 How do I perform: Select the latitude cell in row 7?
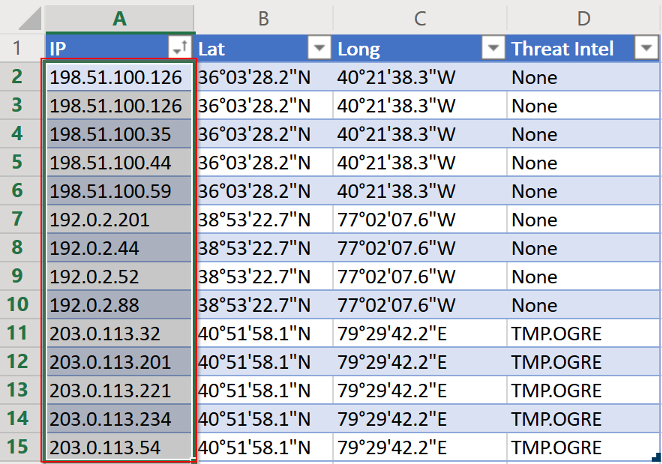[264, 219]
